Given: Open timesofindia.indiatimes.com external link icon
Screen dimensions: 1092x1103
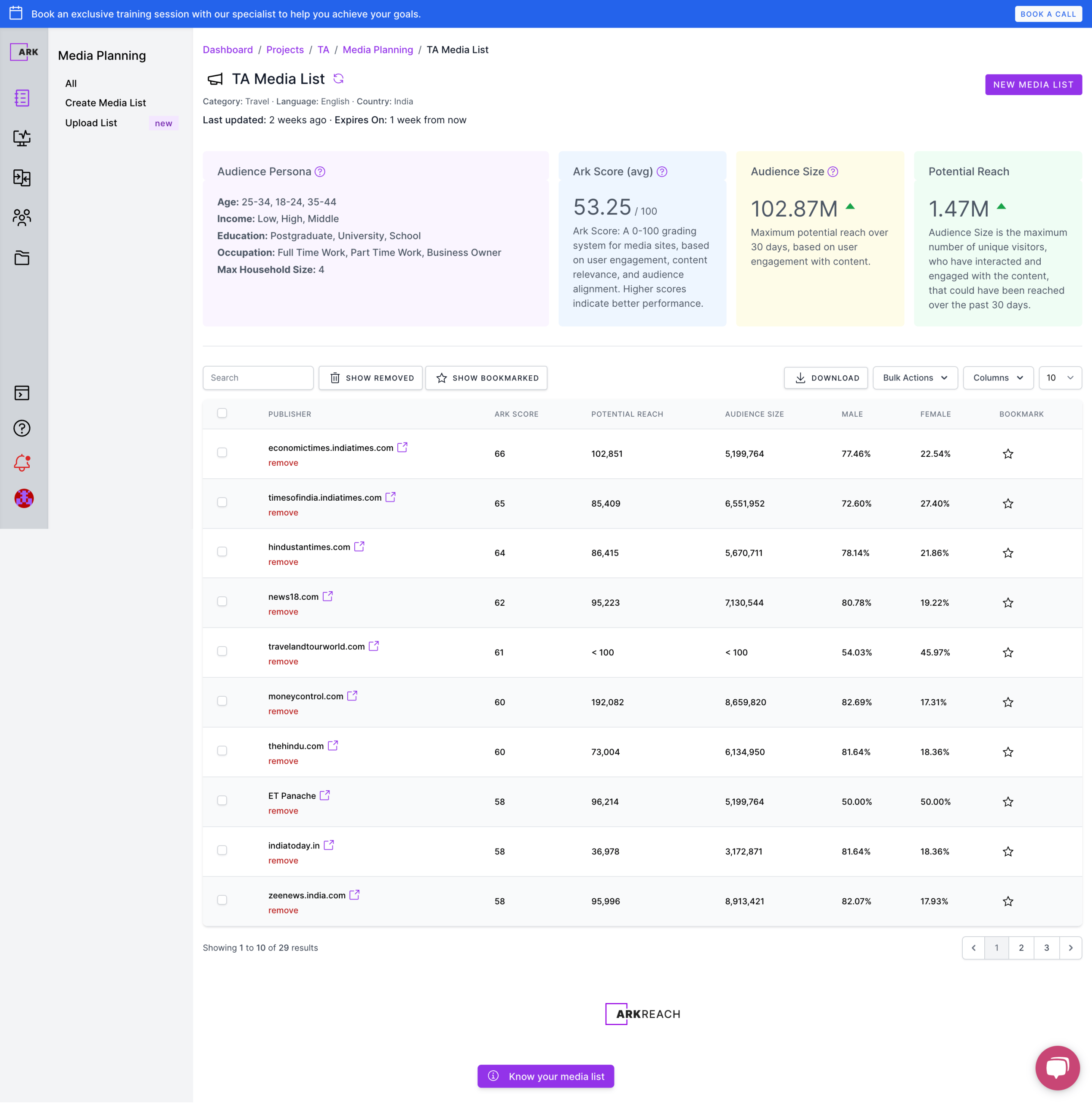Looking at the screenshot, I should point(391,497).
